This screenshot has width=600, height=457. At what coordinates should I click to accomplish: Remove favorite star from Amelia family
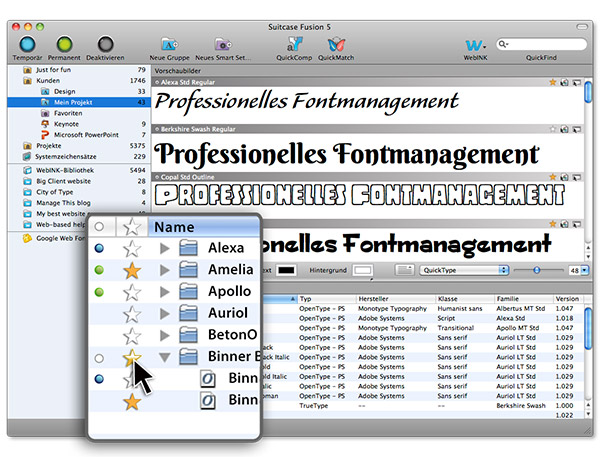(132, 271)
